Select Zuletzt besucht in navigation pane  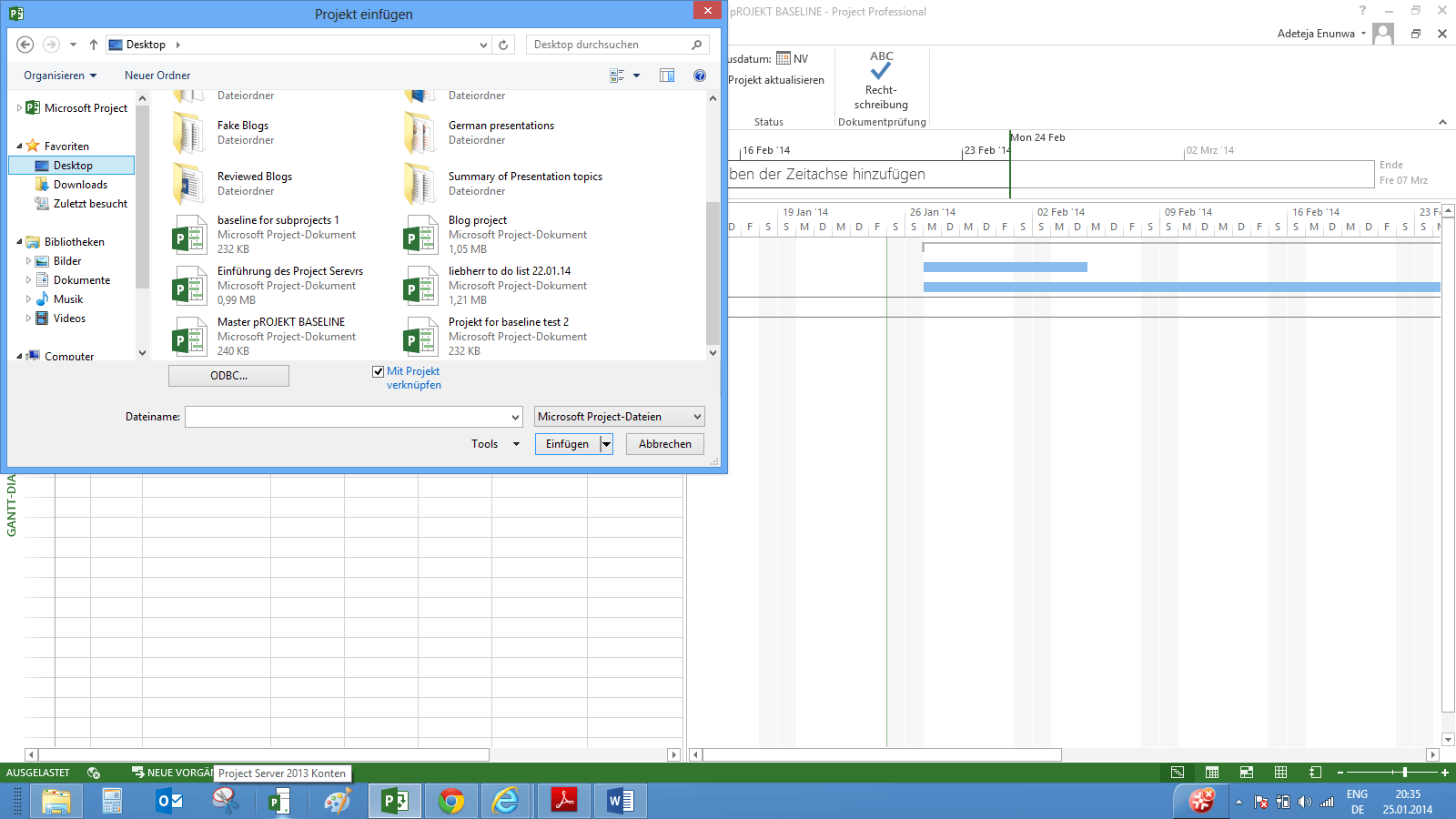pos(90,204)
